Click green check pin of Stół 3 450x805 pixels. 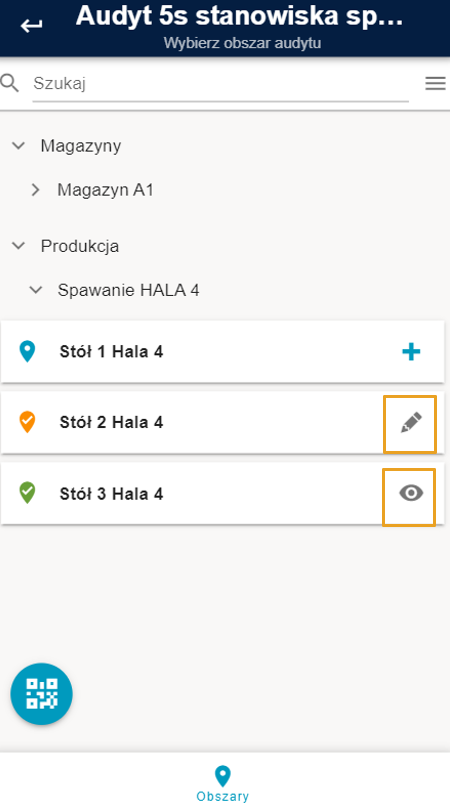27,493
